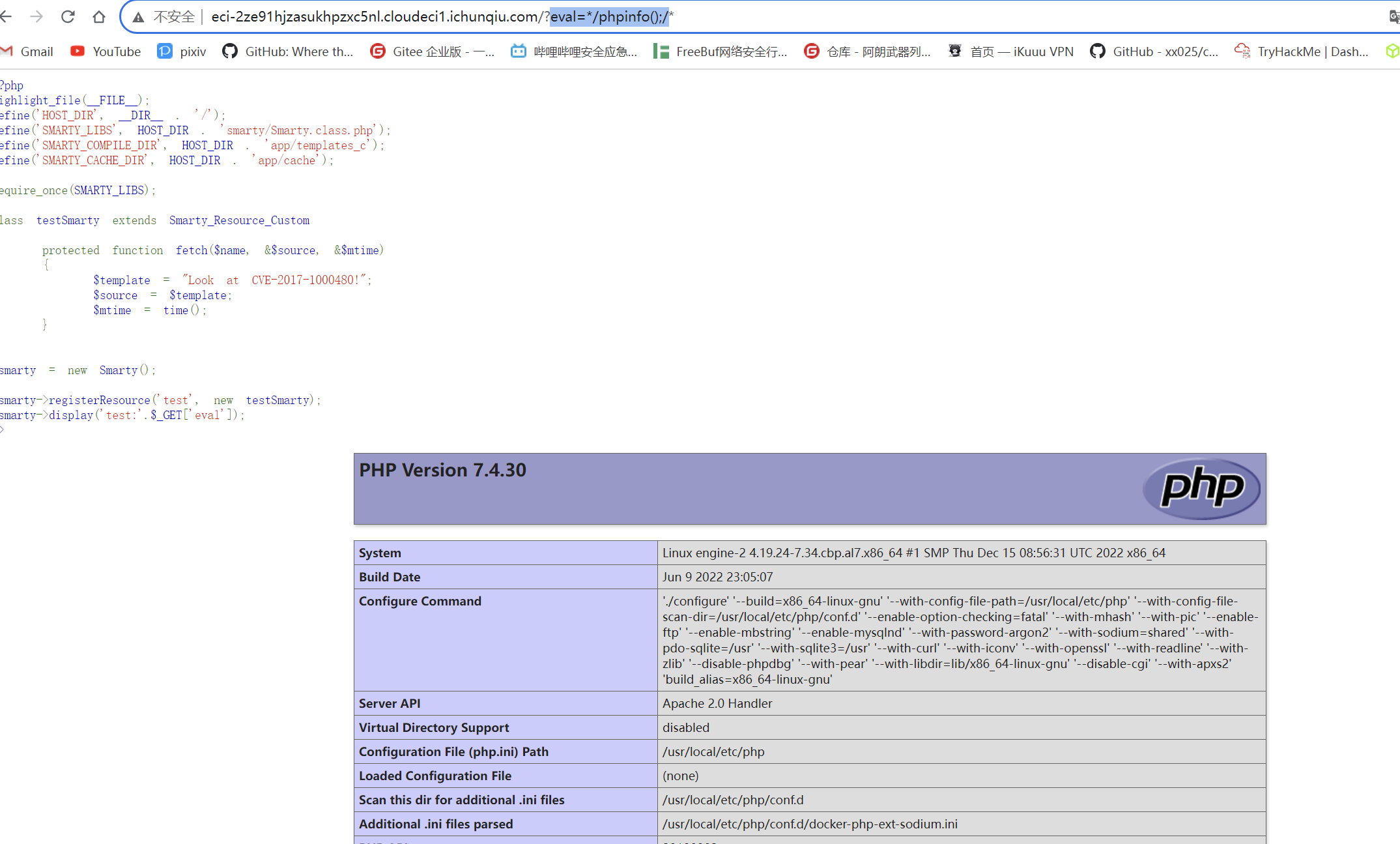This screenshot has height=844, width=1400.
Task: Click the browser back arrow
Action: (x=7, y=16)
